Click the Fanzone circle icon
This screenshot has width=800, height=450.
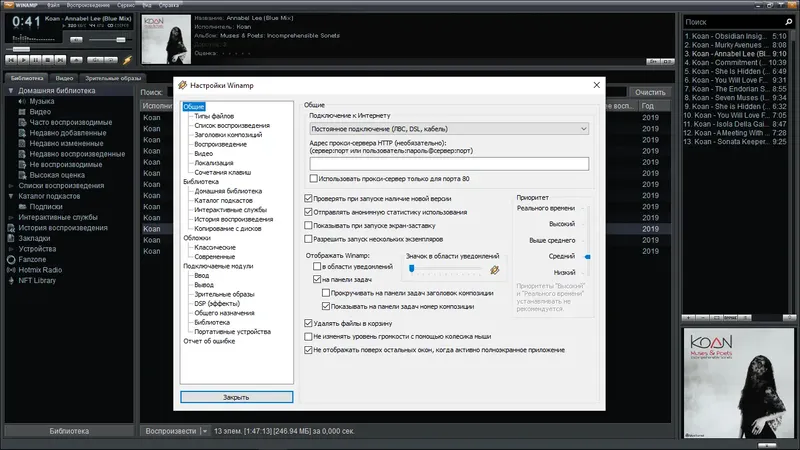(x=11, y=259)
